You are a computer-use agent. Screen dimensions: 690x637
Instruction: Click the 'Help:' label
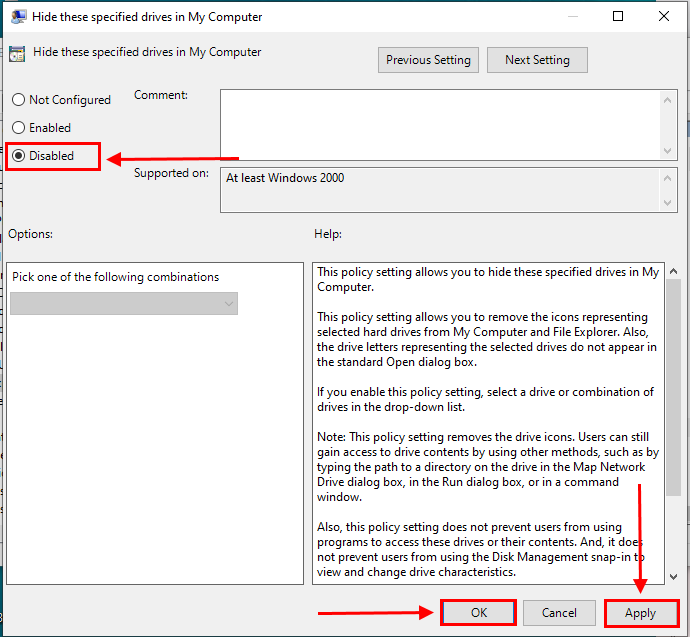click(x=328, y=234)
